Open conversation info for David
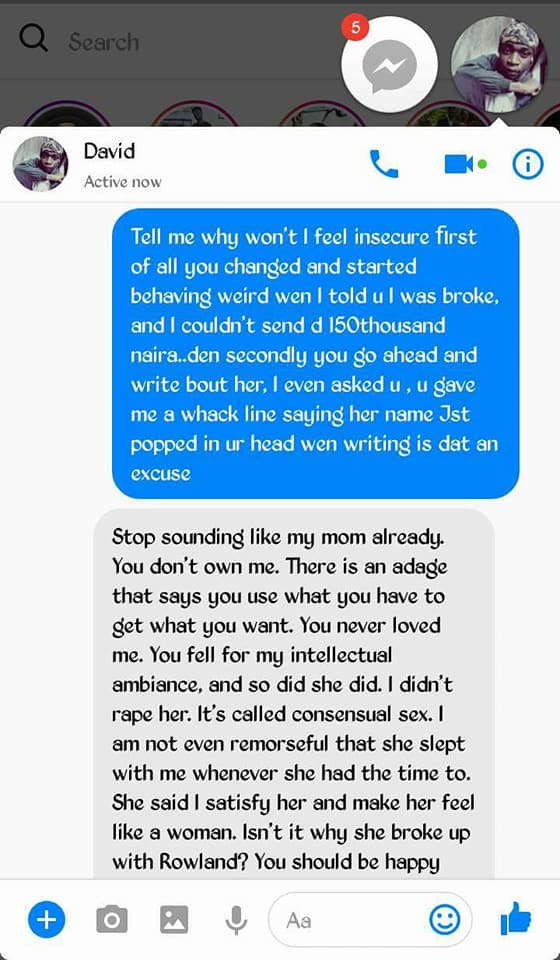The height and width of the screenshot is (960, 560). 528,164
